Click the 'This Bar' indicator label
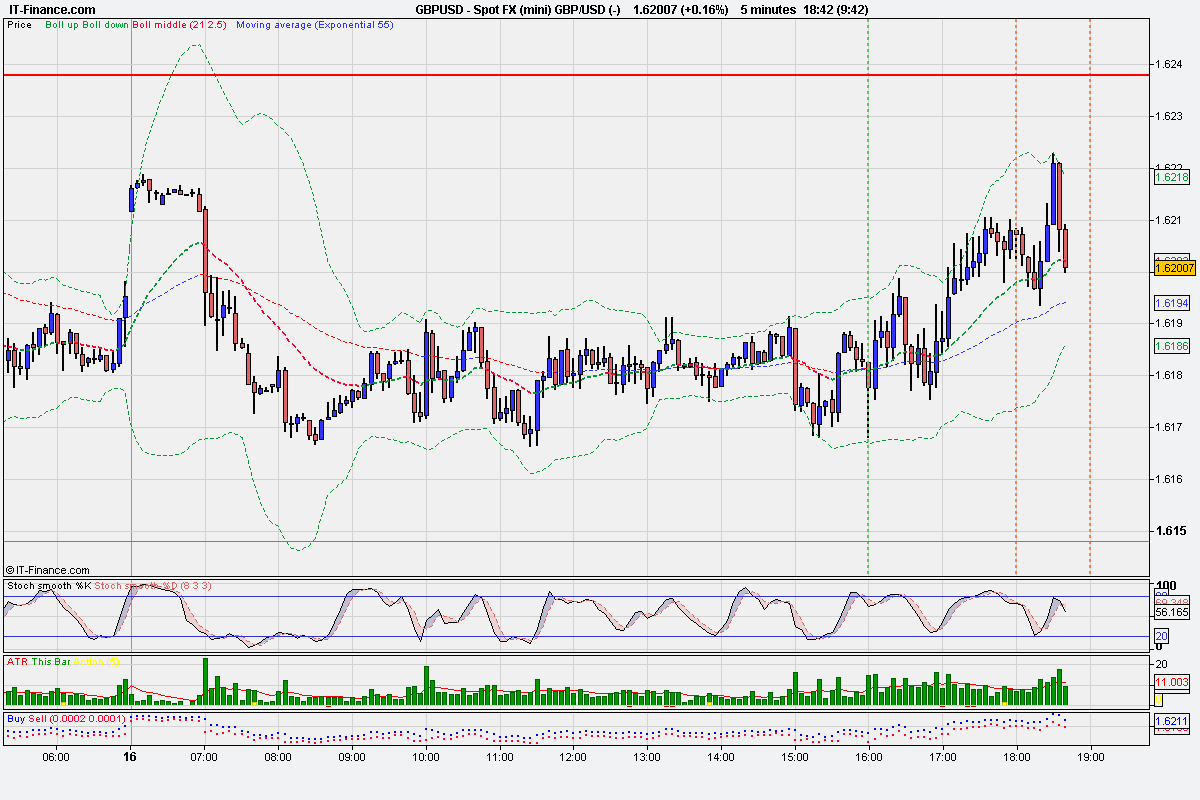The height and width of the screenshot is (800, 1200). (x=50, y=661)
